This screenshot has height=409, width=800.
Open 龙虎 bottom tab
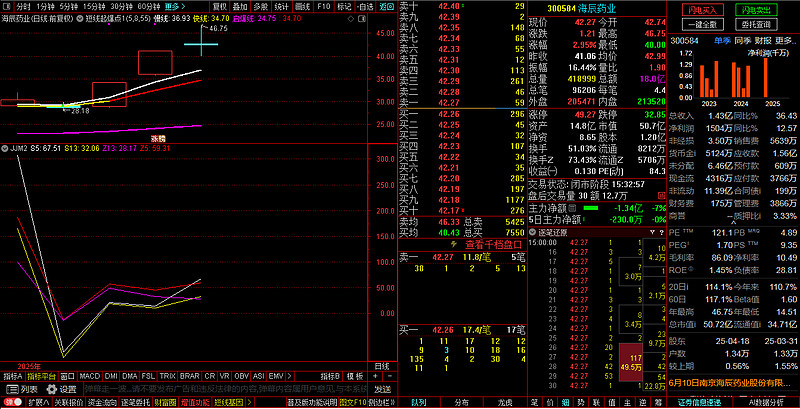pos(506,403)
